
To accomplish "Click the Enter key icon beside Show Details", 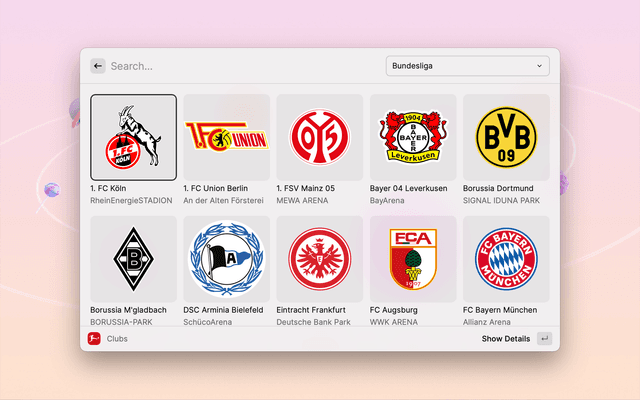I will tap(544, 338).
